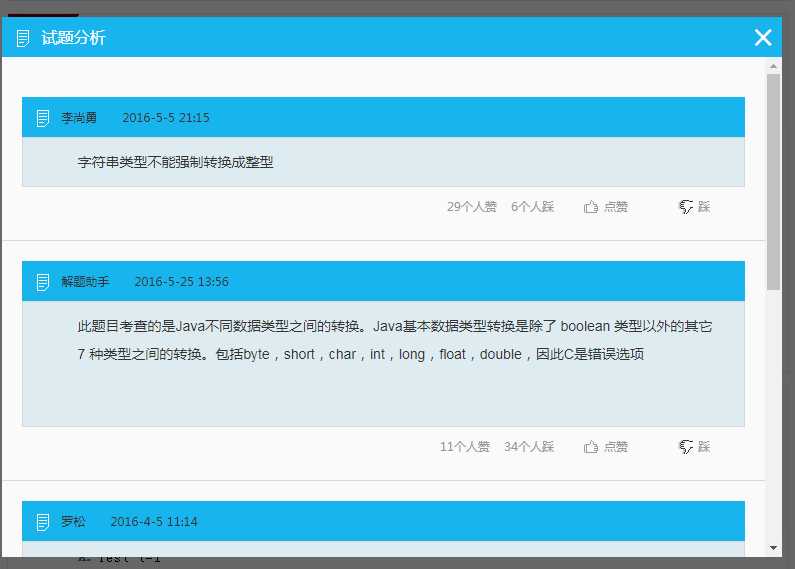The width and height of the screenshot is (795, 569).
Task: Click the 试题分析 title text
Action: click(73, 38)
